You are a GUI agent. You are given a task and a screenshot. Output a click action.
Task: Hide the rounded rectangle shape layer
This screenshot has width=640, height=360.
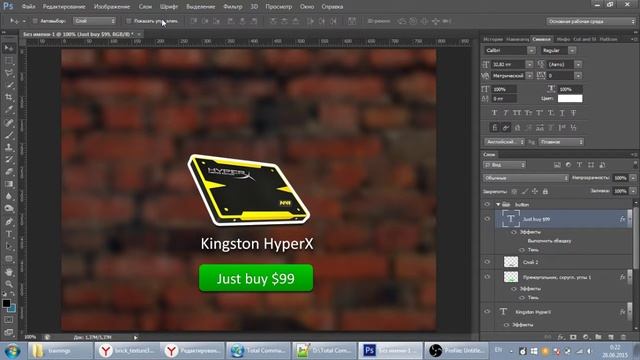(x=487, y=277)
